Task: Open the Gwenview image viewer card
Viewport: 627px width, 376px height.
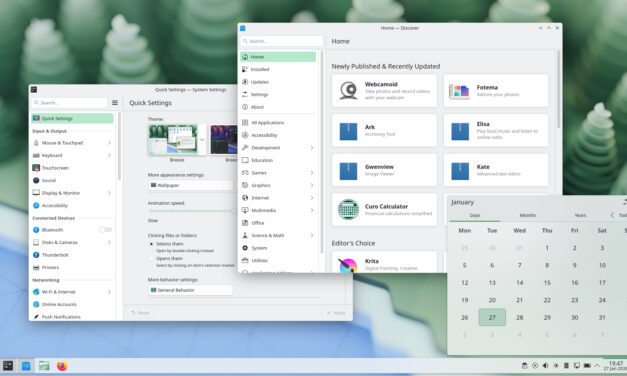Action: (384, 170)
